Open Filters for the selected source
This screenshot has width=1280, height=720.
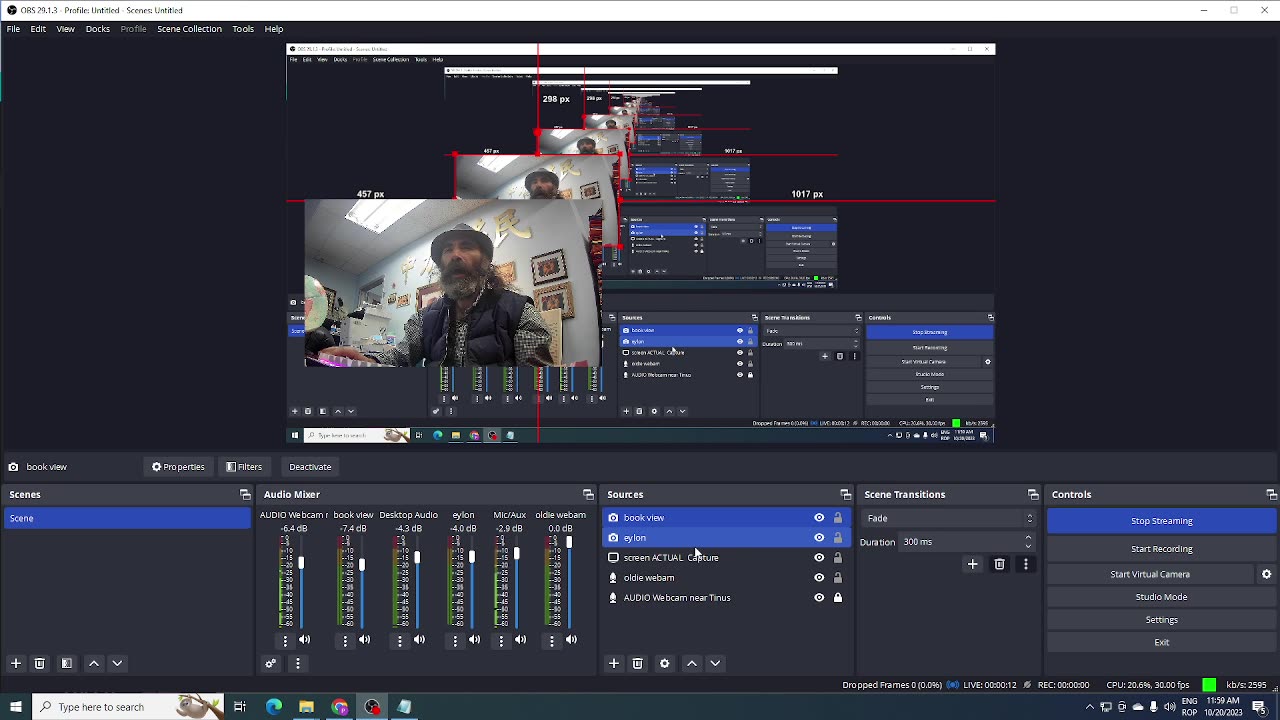[x=244, y=467]
